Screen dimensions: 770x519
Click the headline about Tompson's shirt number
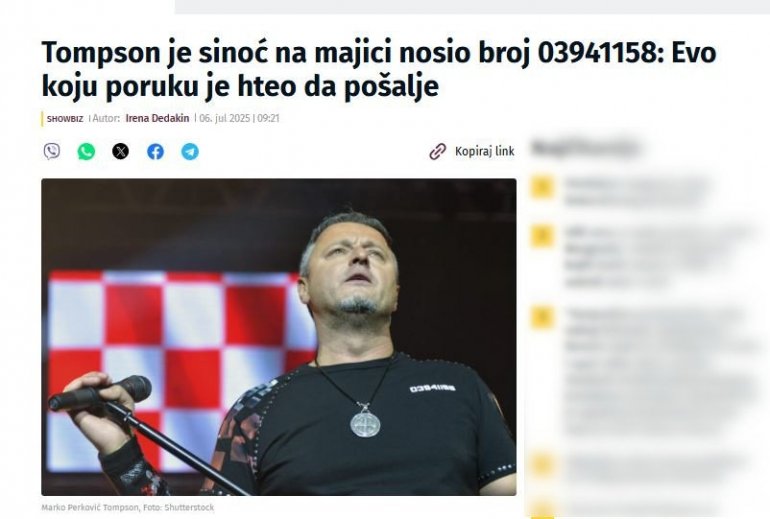379,69
